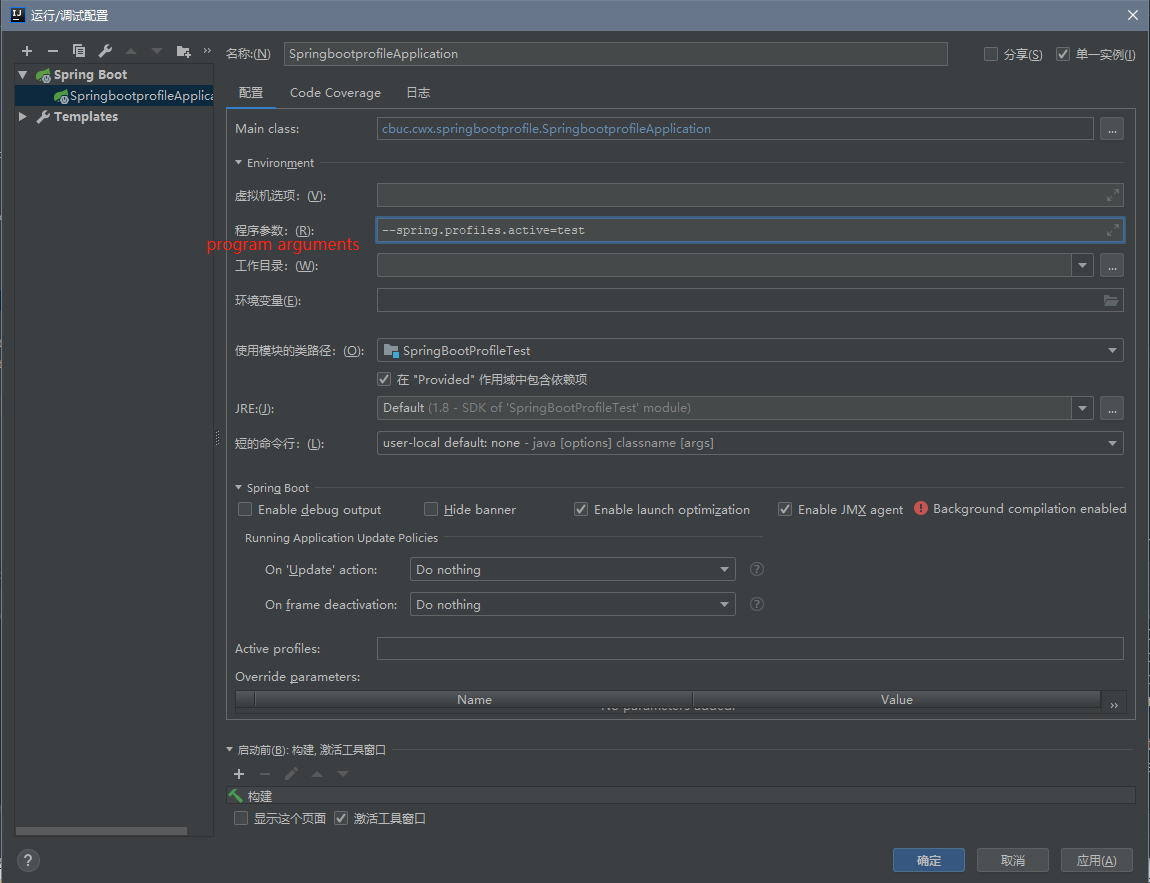Screen dimensions: 1150x883
Task: Switch to the Code Coverage tab
Action: pyautogui.click(x=335, y=92)
